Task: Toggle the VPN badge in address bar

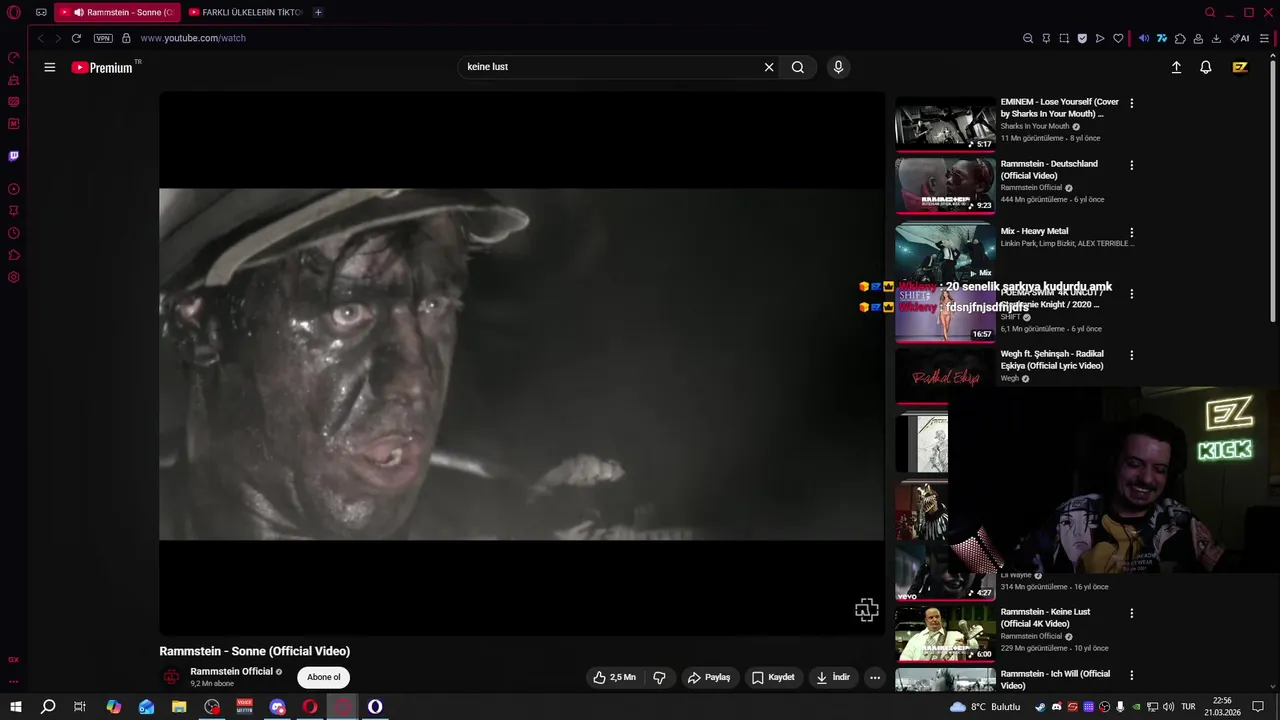Action: point(103,38)
